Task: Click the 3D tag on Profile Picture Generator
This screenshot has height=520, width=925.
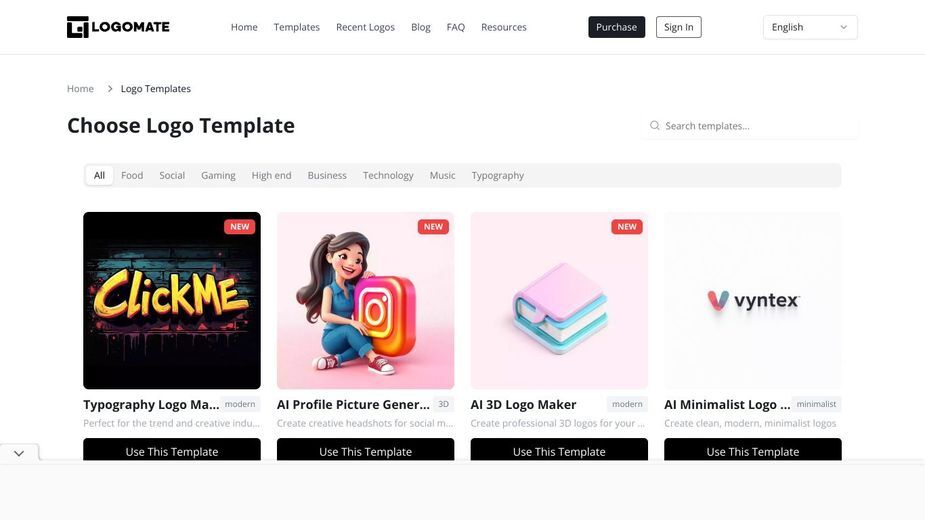Action: click(x=444, y=404)
